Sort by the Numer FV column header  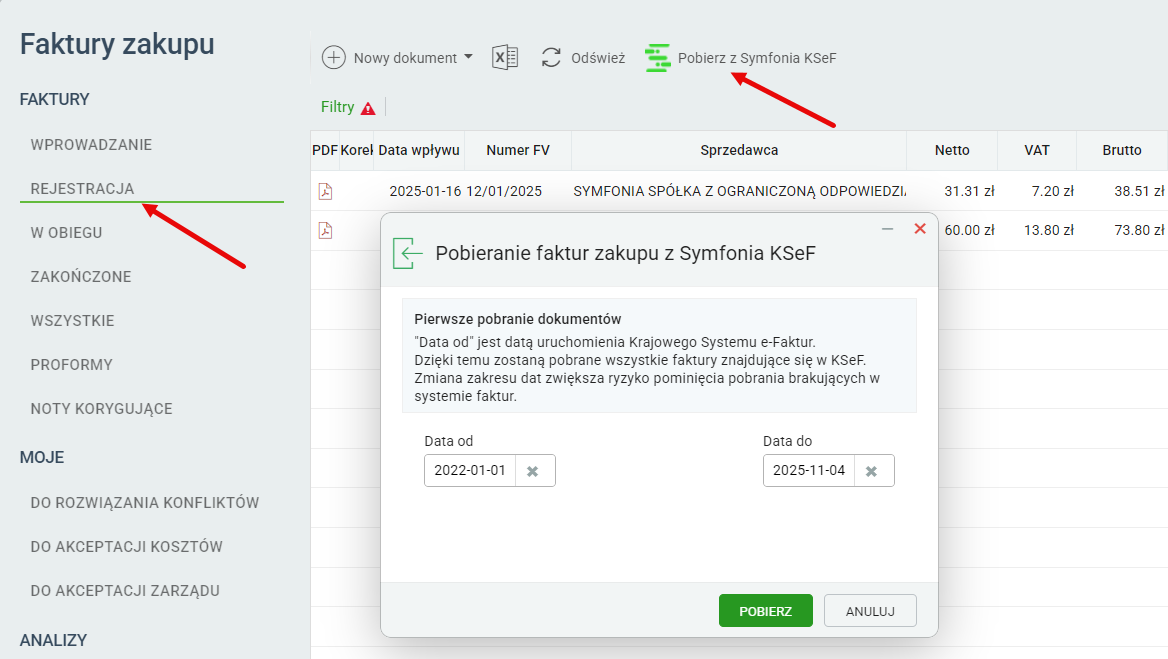(518, 150)
